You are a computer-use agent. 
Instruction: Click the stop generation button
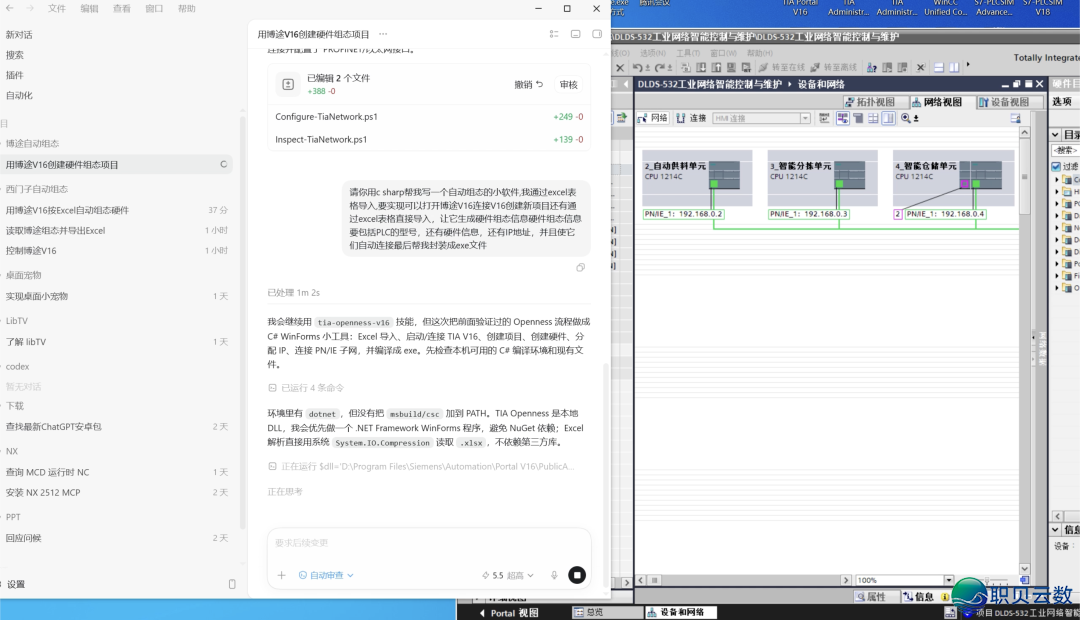click(x=577, y=575)
